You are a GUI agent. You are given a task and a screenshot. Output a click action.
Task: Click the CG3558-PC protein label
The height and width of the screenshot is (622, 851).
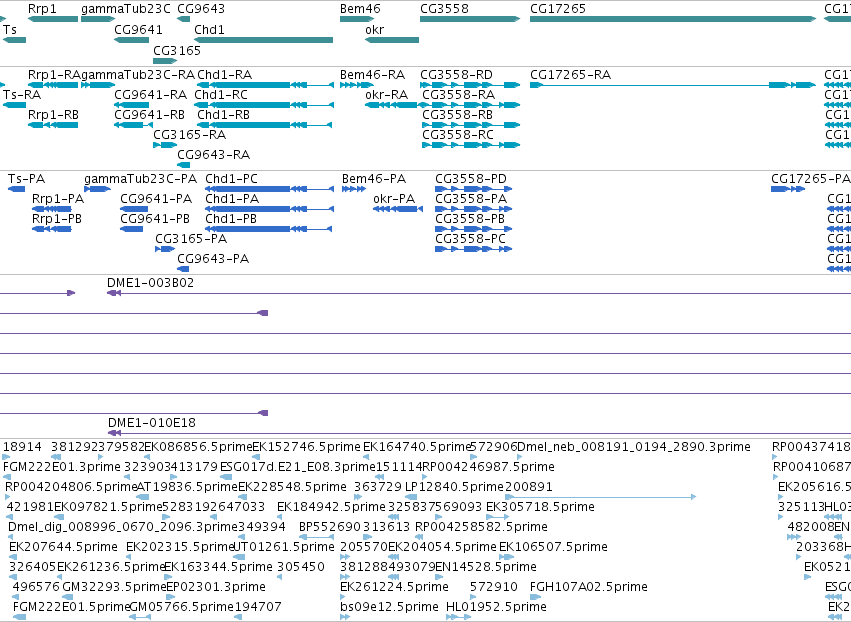coord(471,239)
